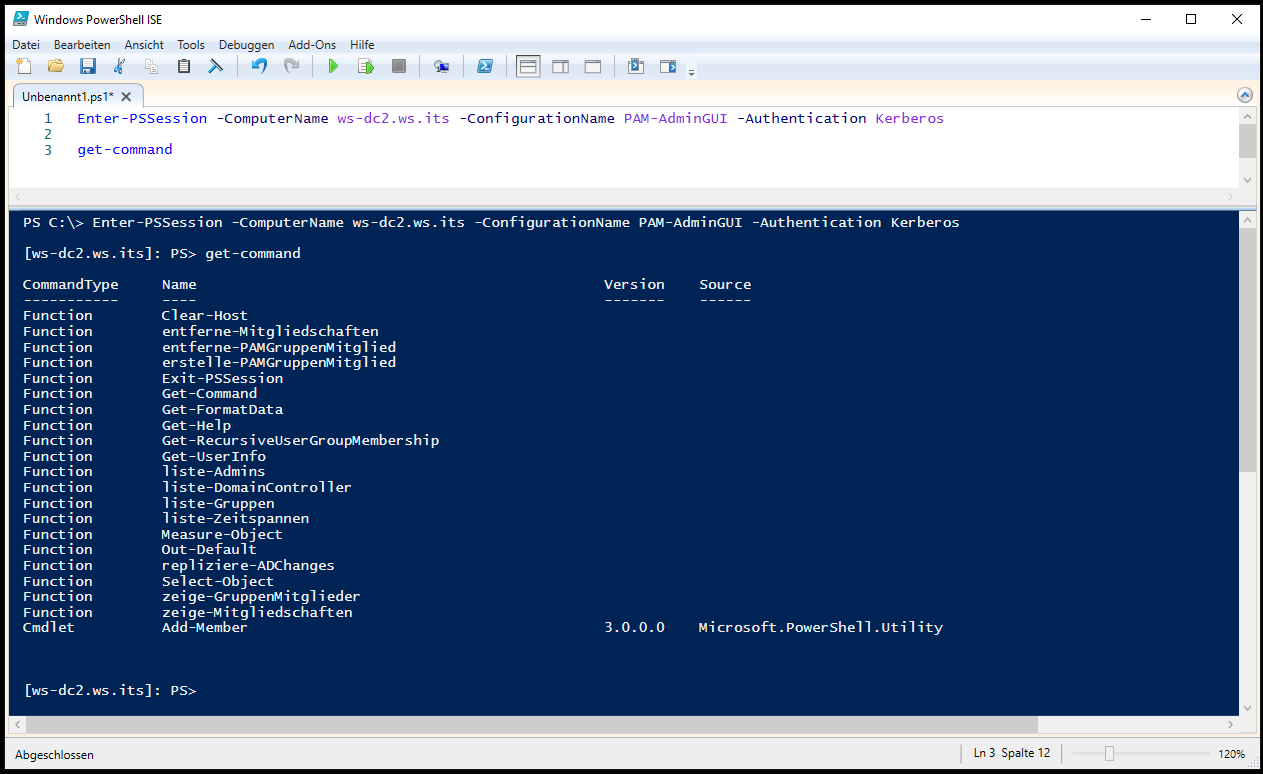Select Add-Member cmdlet name

(x=205, y=627)
